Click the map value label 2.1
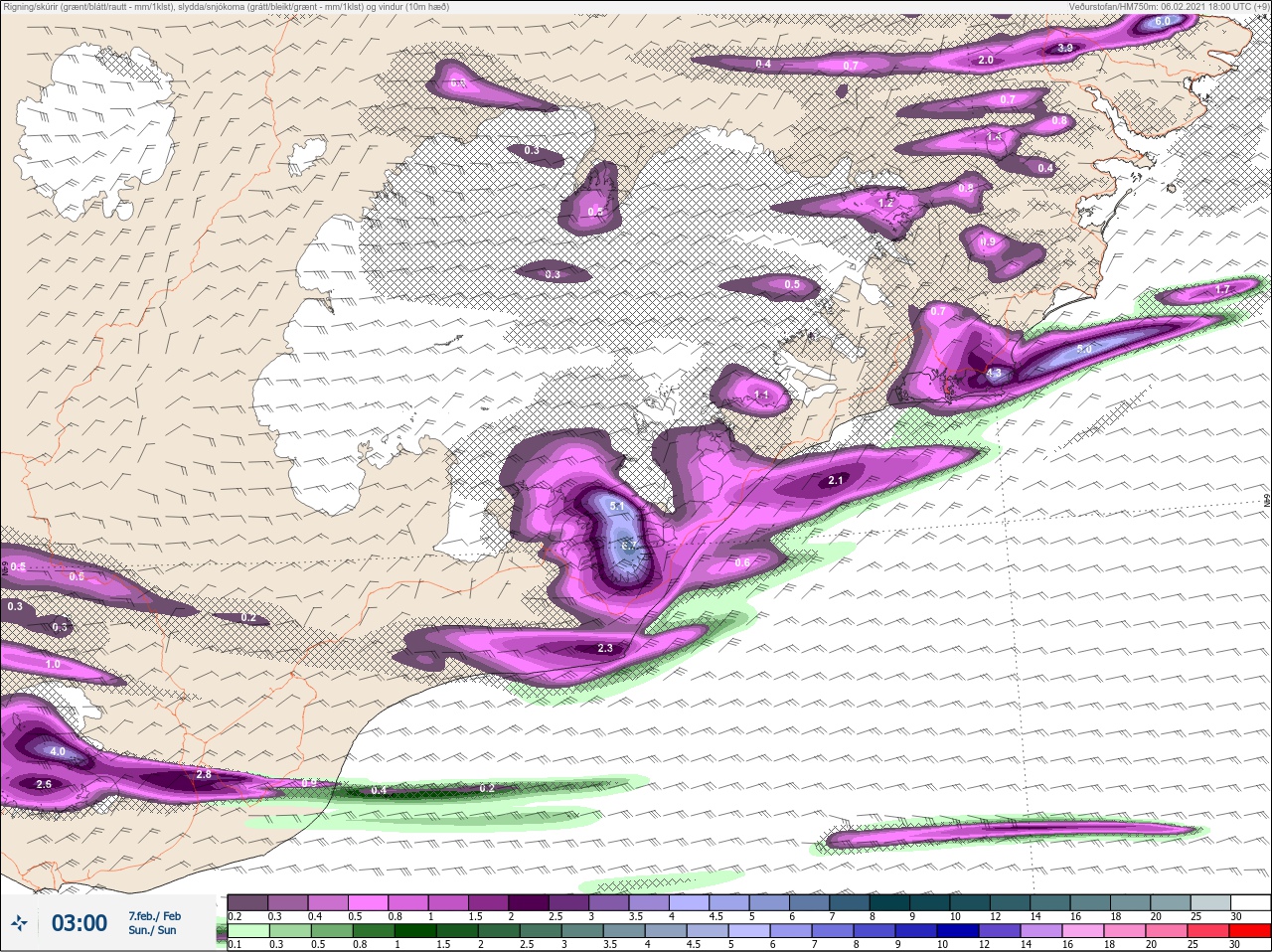Image resolution: width=1272 pixels, height=952 pixels. tap(836, 481)
